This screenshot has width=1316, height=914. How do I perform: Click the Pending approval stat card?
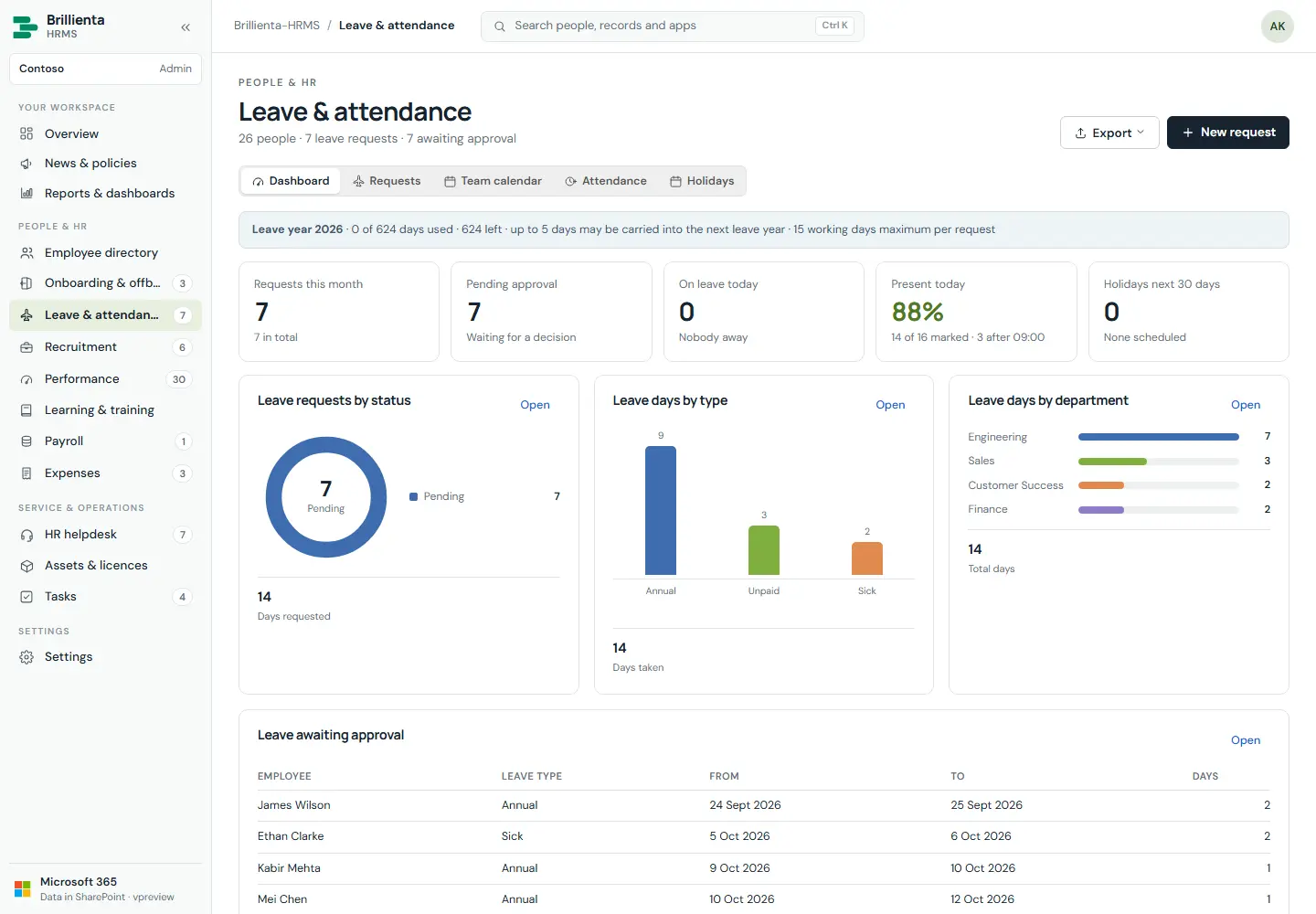pos(551,312)
